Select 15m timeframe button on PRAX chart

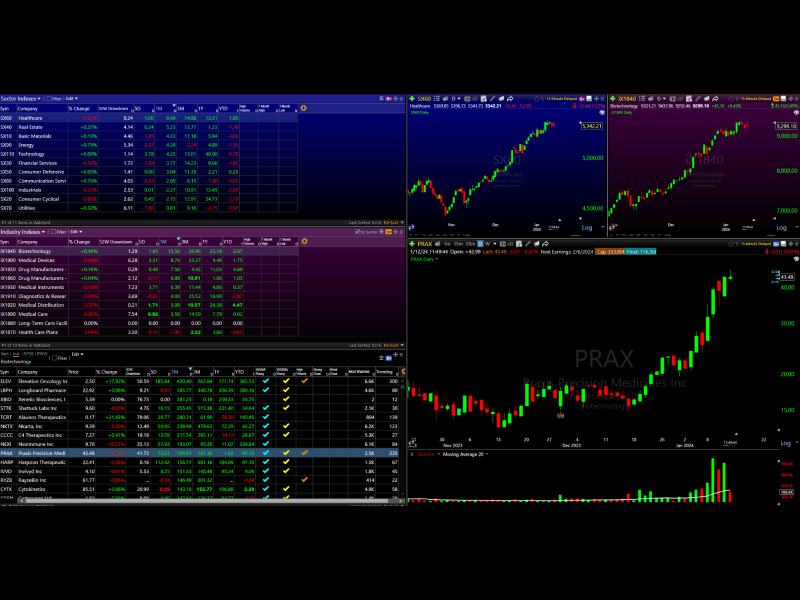coord(459,244)
